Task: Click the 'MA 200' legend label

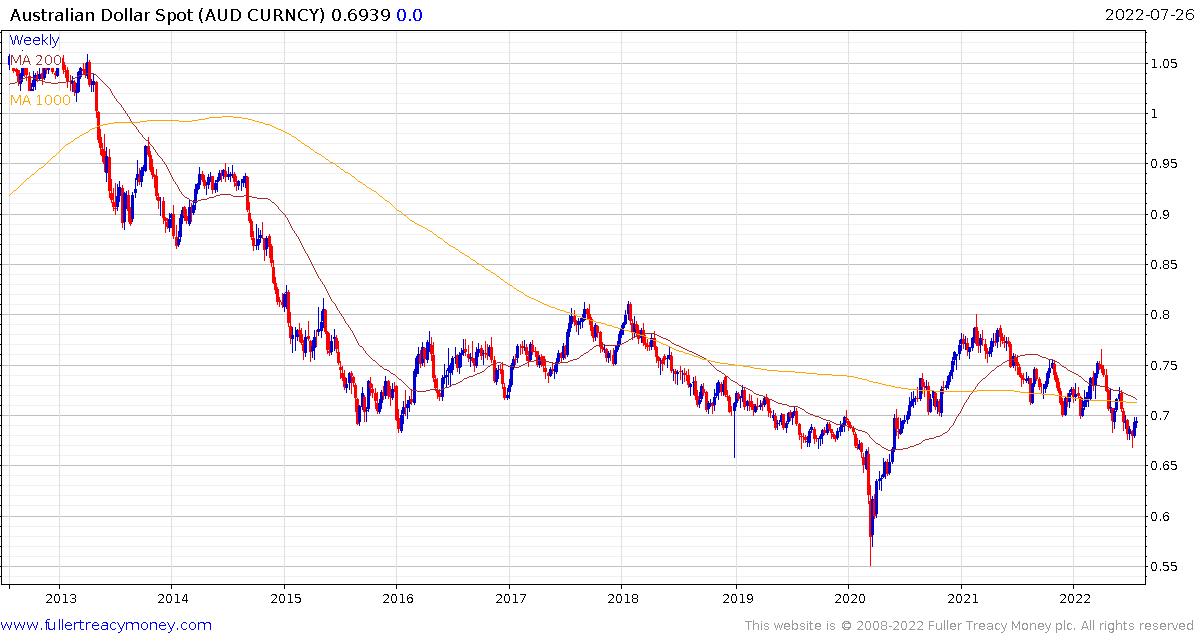Action: tap(36, 60)
